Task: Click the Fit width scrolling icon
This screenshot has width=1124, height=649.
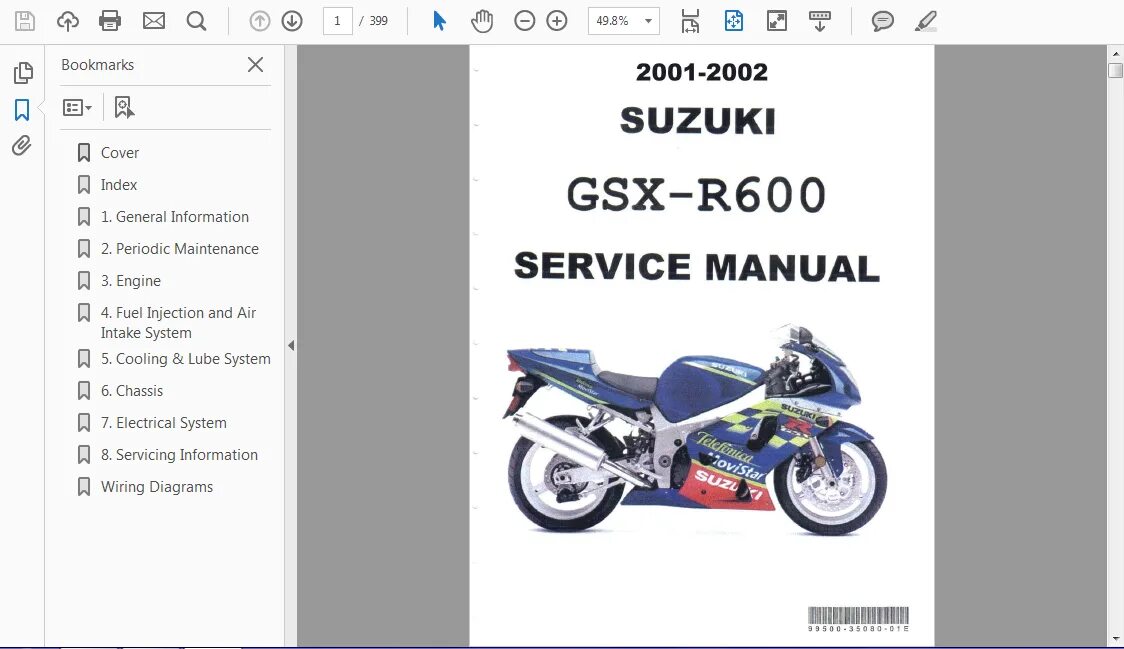Action: point(690,21)
